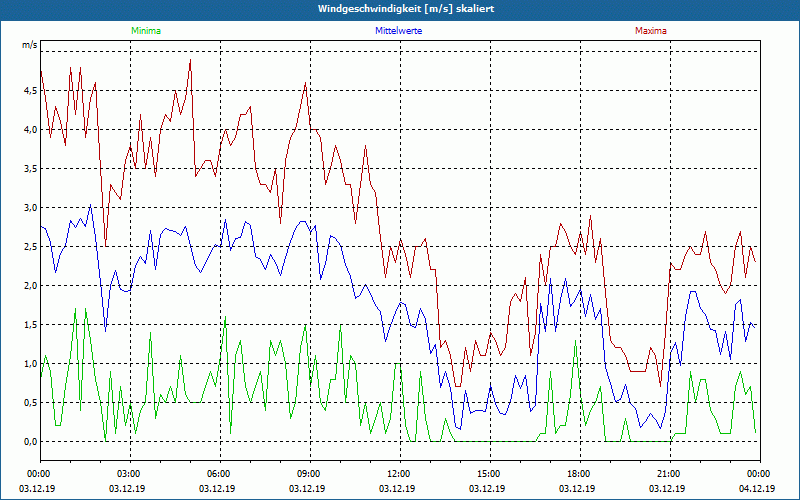800x500 pixels.
Task: Click the 1,0 y-axis label
Action: (x=30, y=364)
